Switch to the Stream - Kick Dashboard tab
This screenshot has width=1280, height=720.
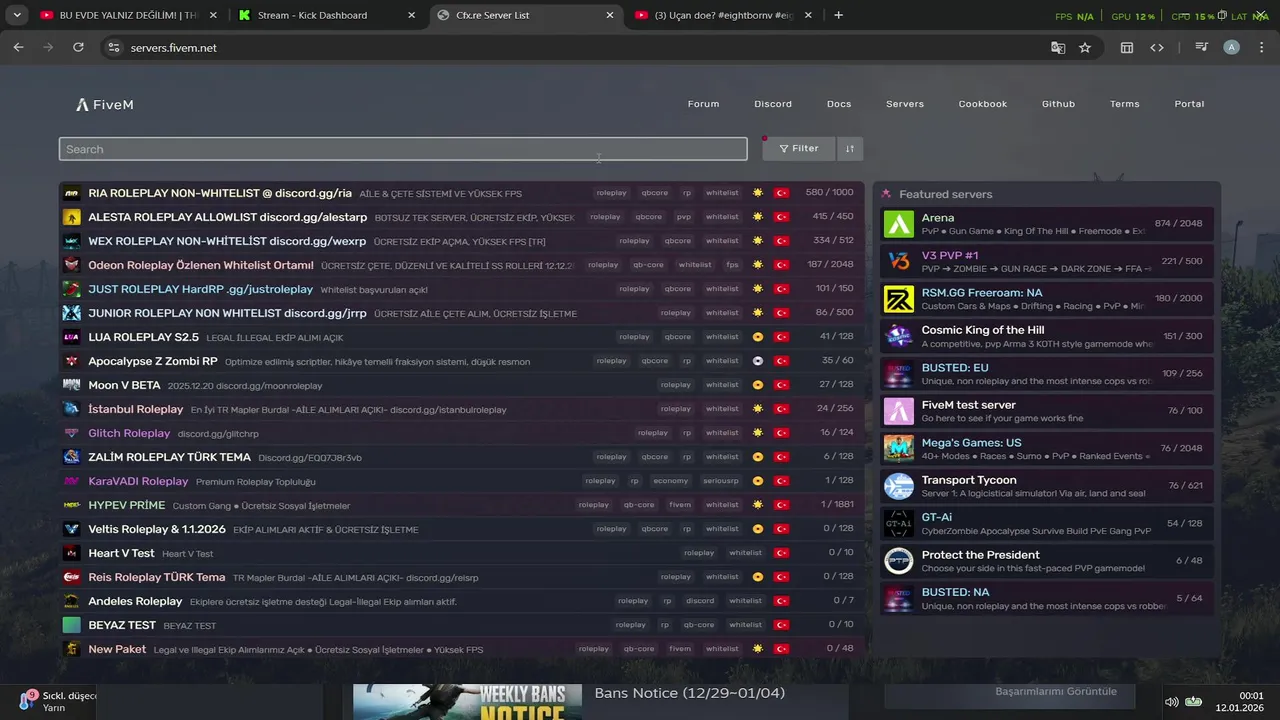tap(328, 15)
